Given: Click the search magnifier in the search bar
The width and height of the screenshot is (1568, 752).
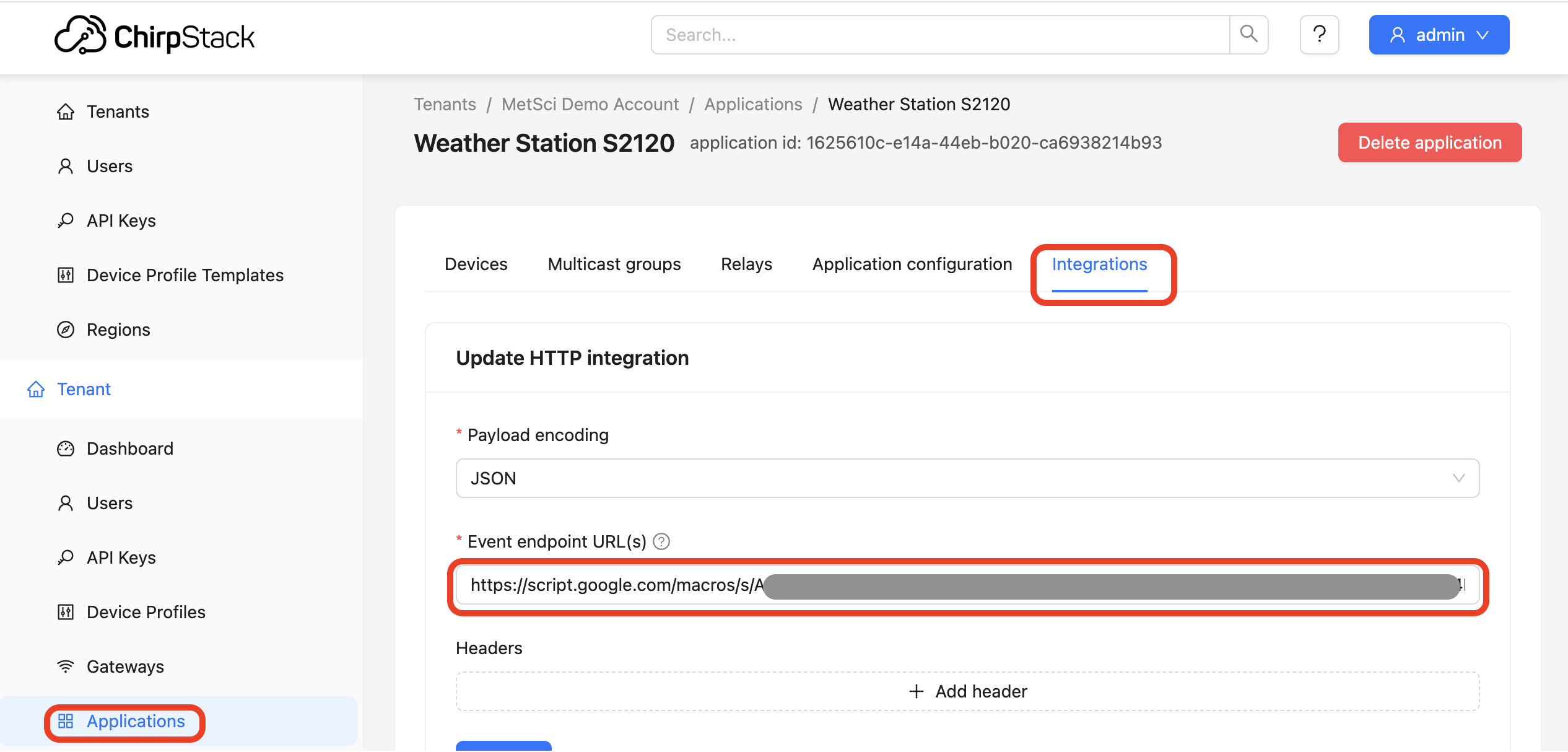Looking at the screenshot, I should [1248, 35].
